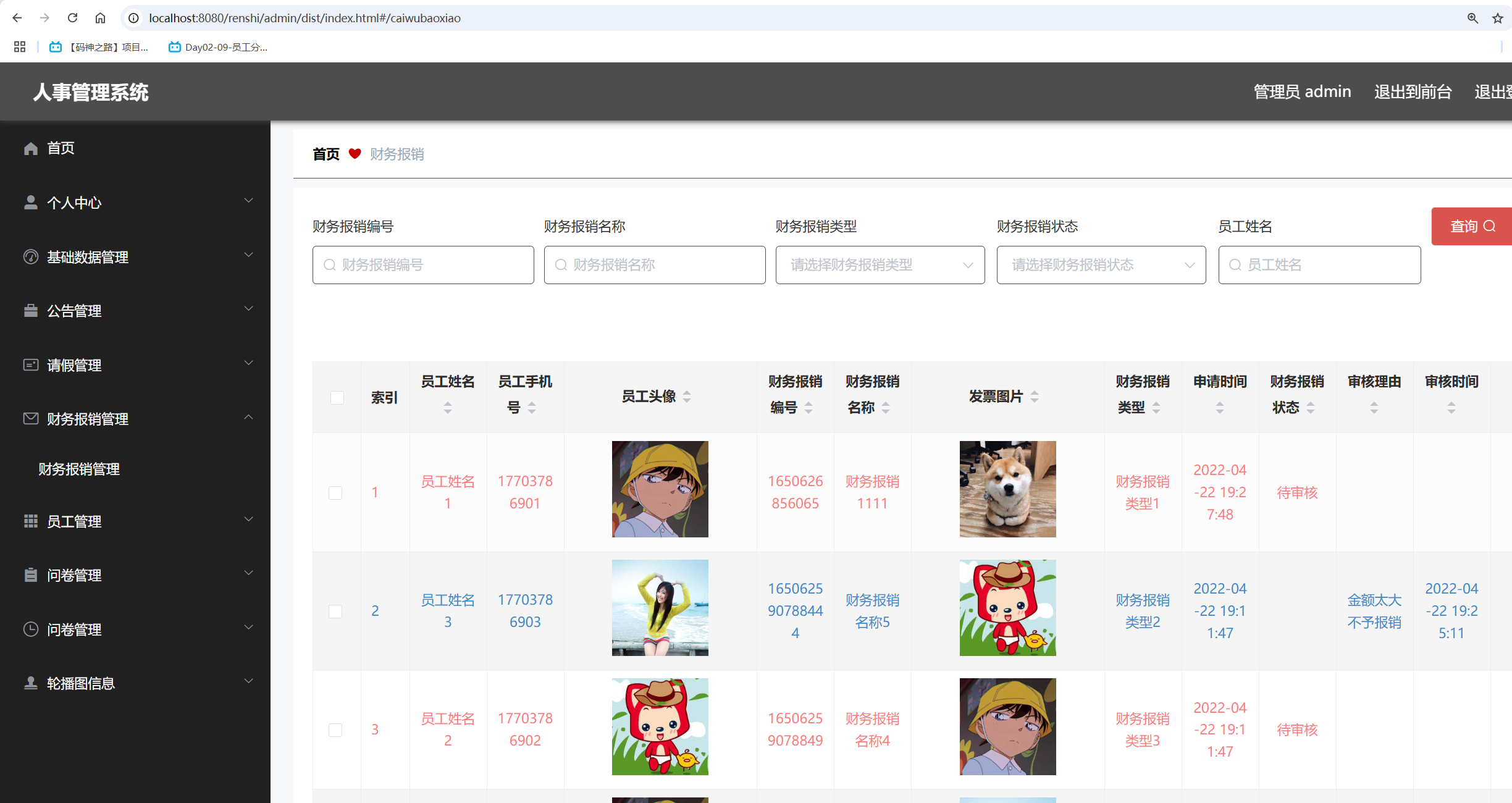Expand the 轮播图信息 menu chevron

(249, 681)
